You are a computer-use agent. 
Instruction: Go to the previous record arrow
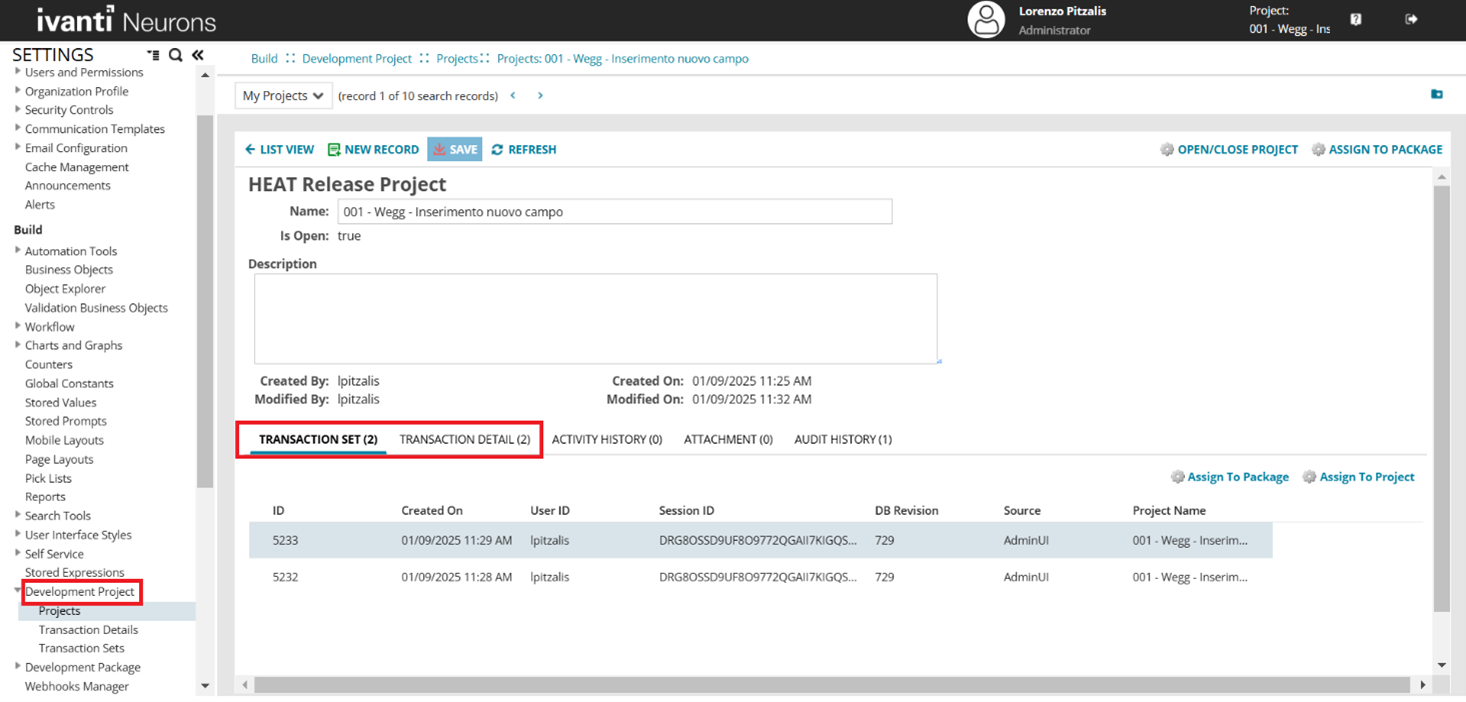[513, 96]
